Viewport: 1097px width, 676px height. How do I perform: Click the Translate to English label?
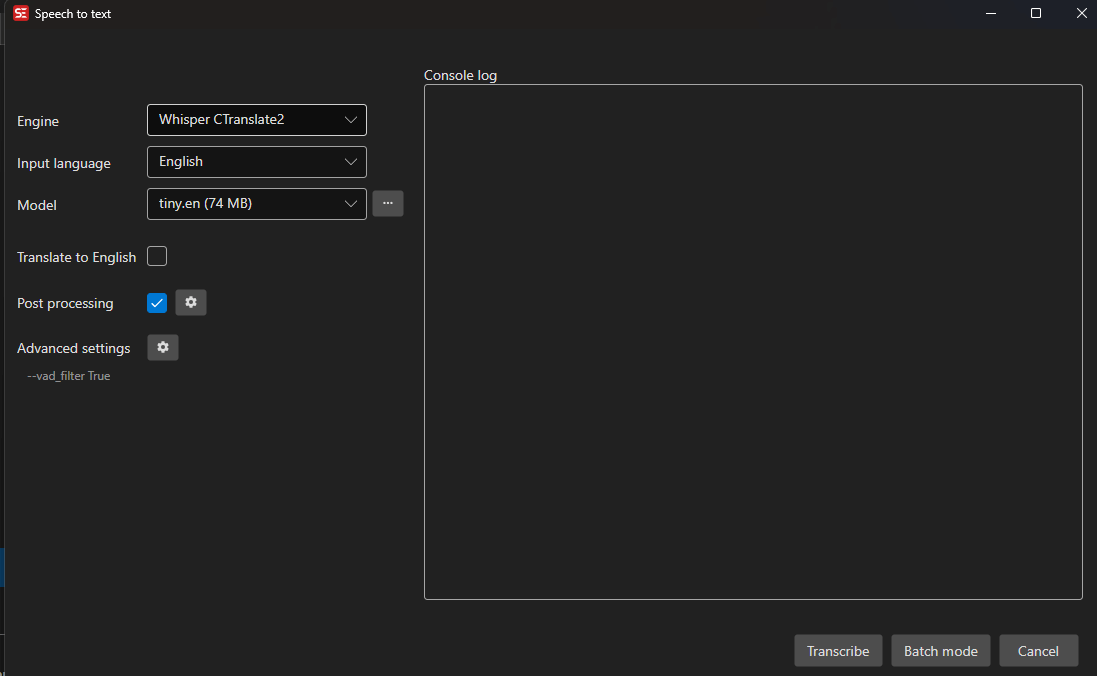click(x=76, y=258)
